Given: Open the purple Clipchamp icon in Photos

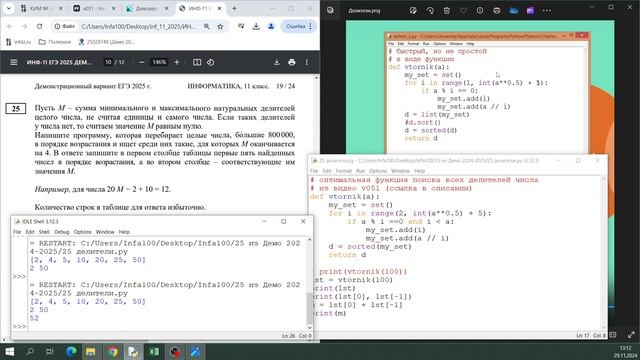Looking at the screenshot, I should pos(530,11).
